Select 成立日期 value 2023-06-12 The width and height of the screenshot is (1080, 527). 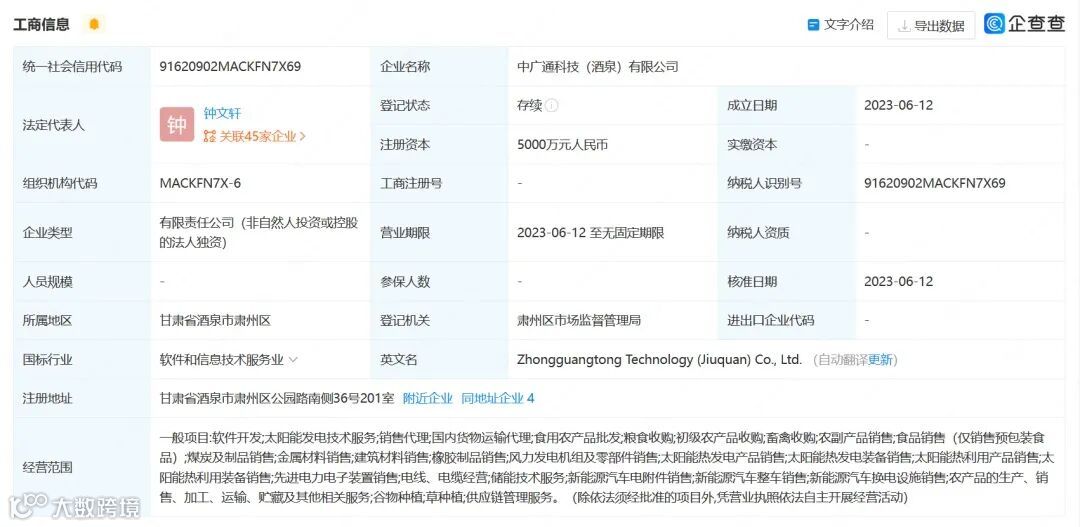point(898,105)
